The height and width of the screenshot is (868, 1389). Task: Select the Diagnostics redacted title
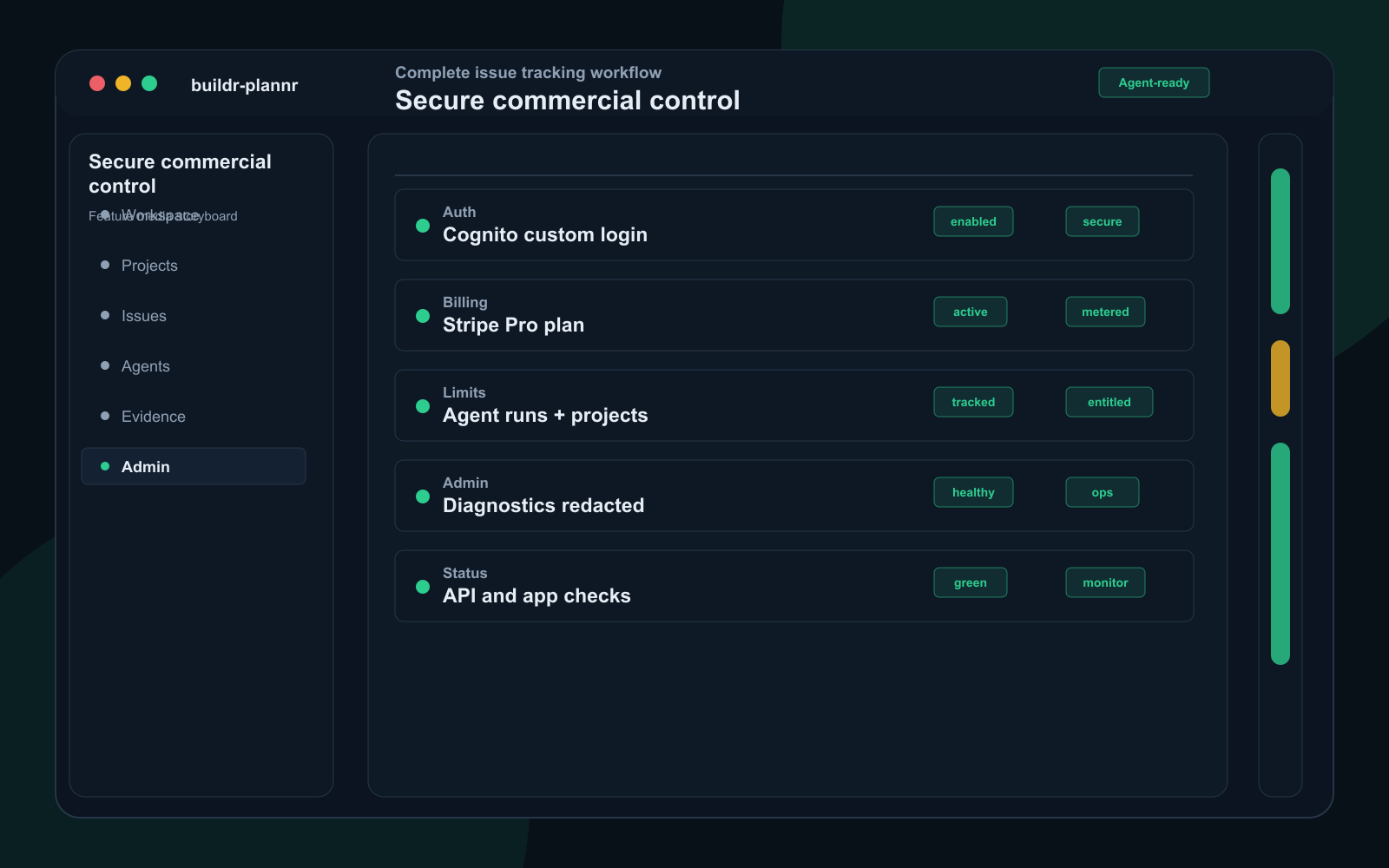click(543, 505)
